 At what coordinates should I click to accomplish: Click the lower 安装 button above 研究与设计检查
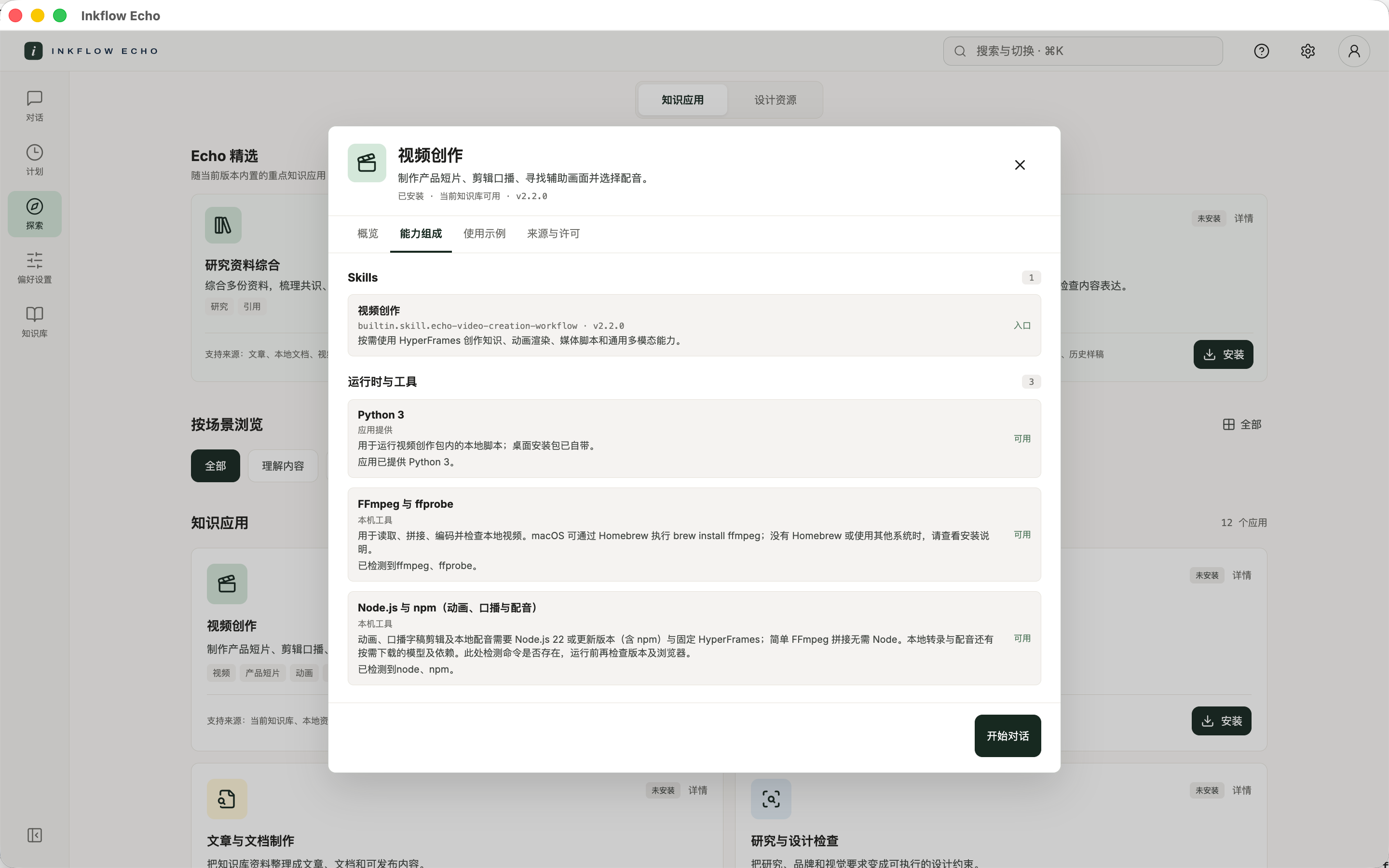coord(1221,720)
